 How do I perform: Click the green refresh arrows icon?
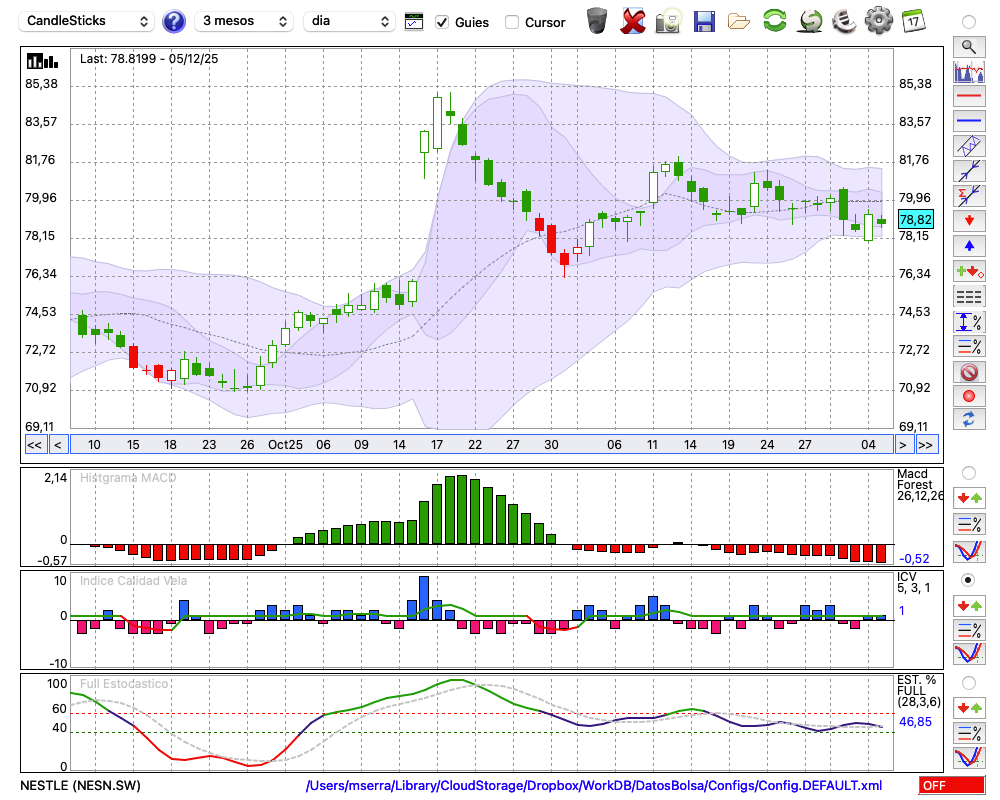click(774, 21)
